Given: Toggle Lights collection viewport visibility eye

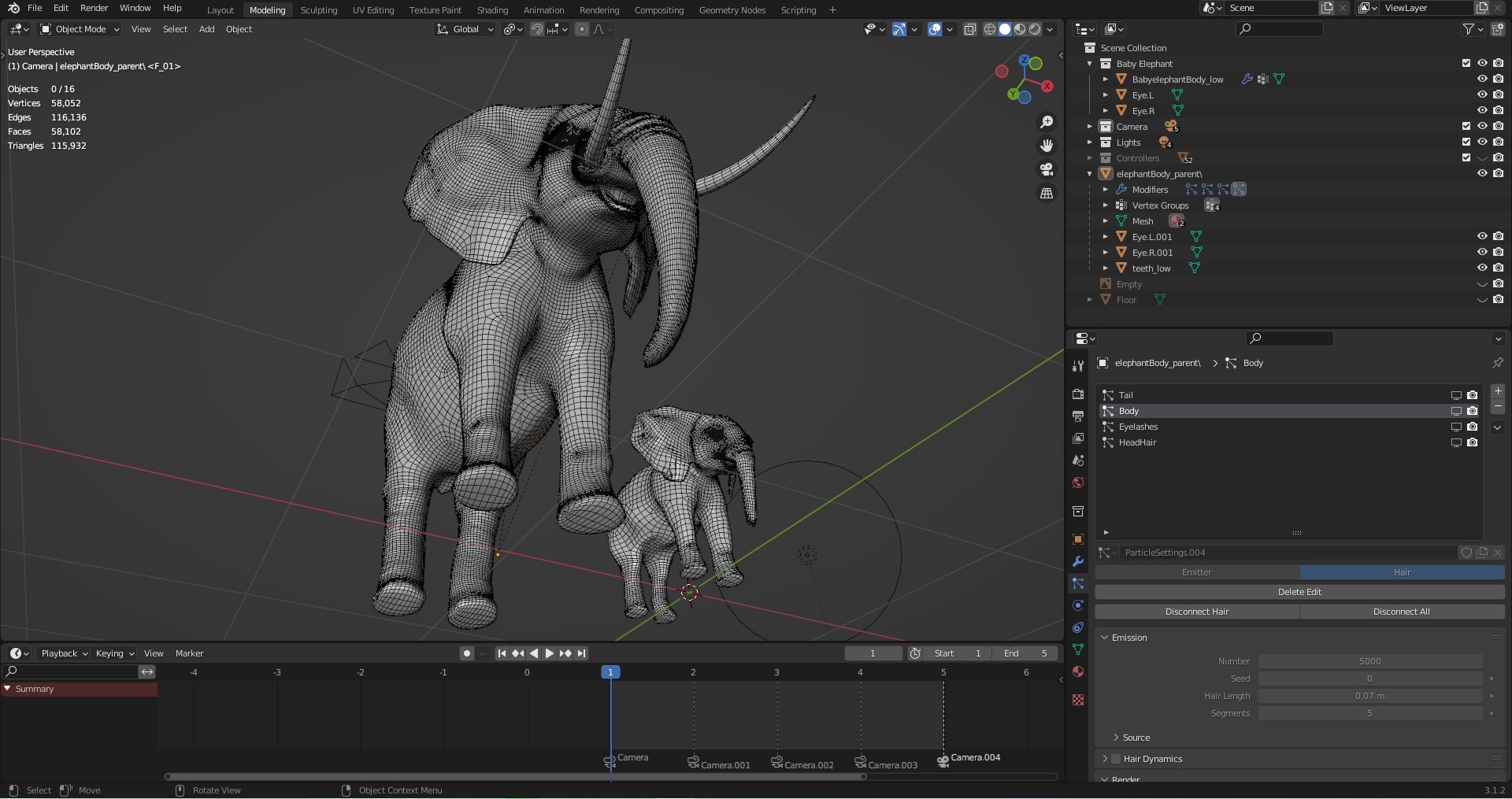Looking at the screenshot, I should tap(1482, 142).
